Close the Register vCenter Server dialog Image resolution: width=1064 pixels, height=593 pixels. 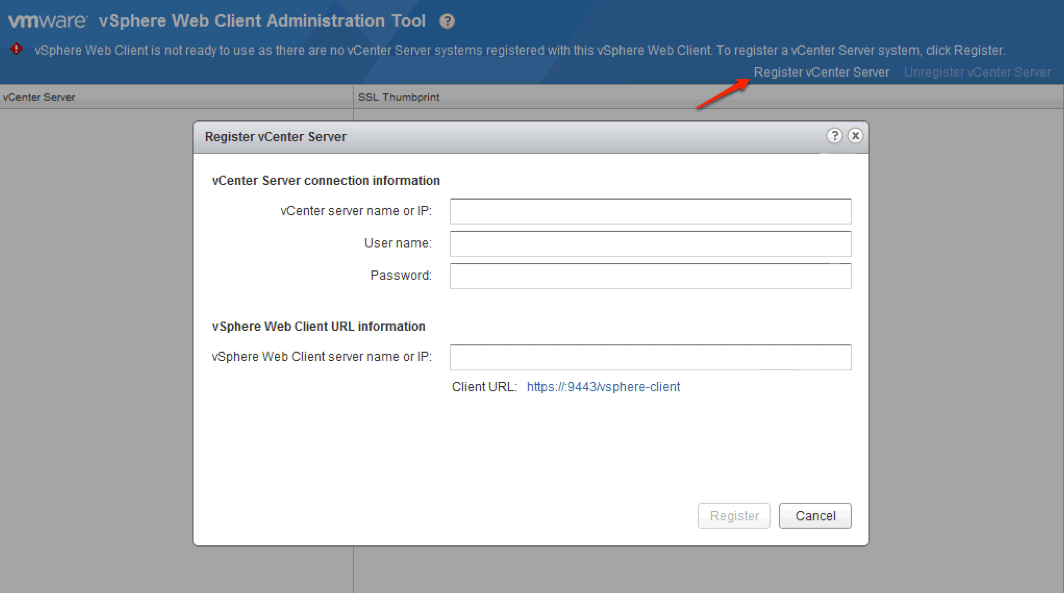pyautogui.click(x=856, y=136)
